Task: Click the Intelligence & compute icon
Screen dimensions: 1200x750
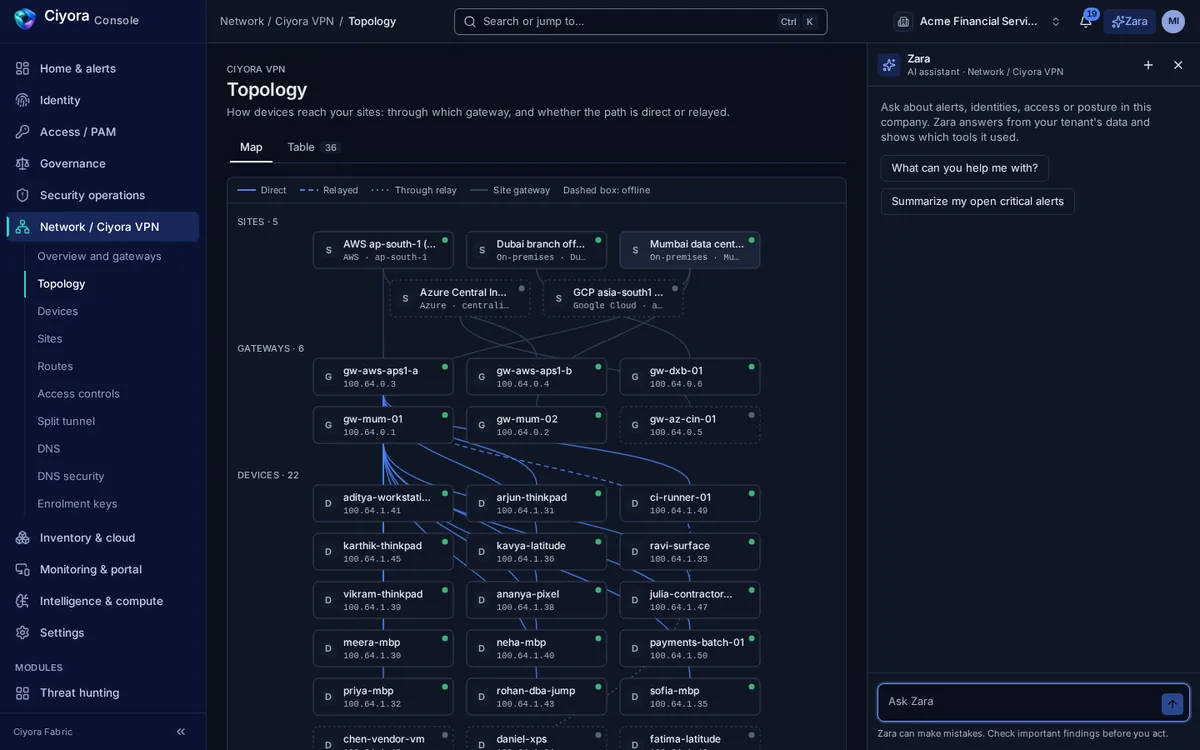Action: click(x=23, y=601)
